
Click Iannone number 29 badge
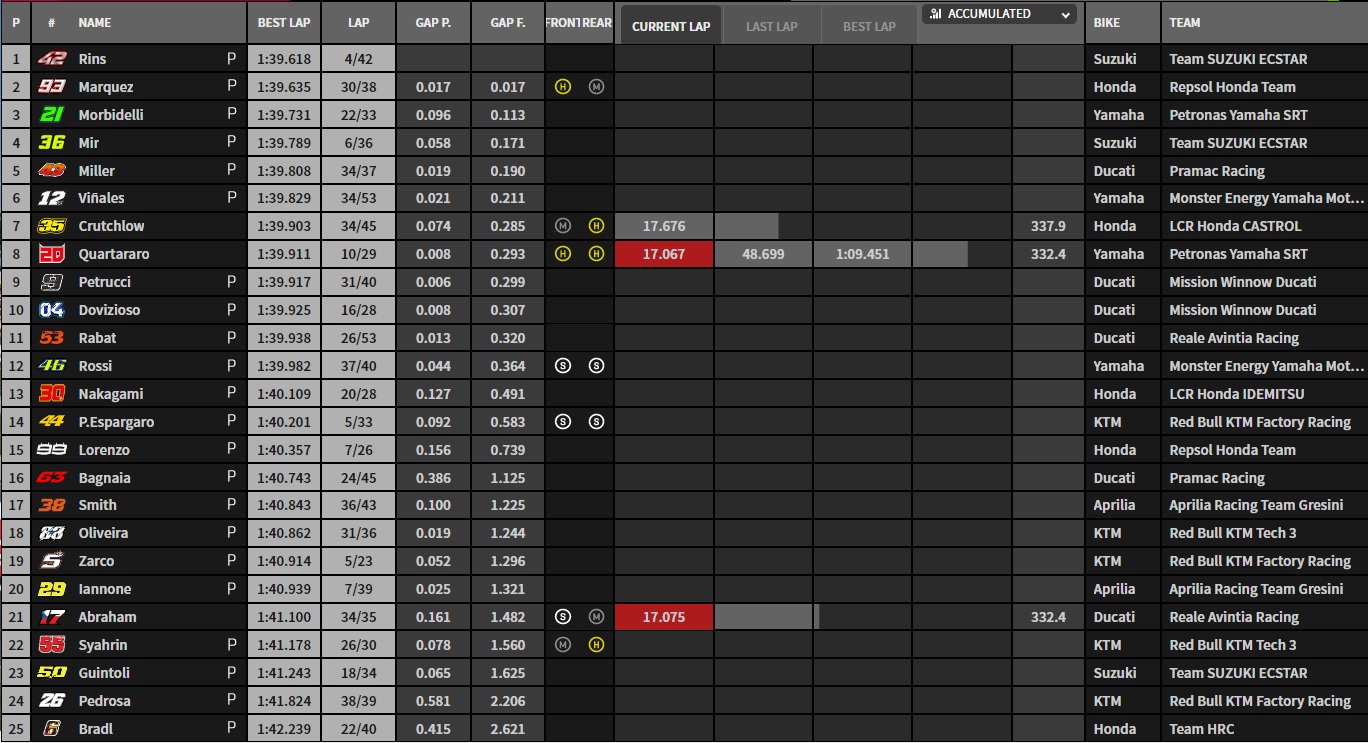pyautogui.click(x=51, y=589)
